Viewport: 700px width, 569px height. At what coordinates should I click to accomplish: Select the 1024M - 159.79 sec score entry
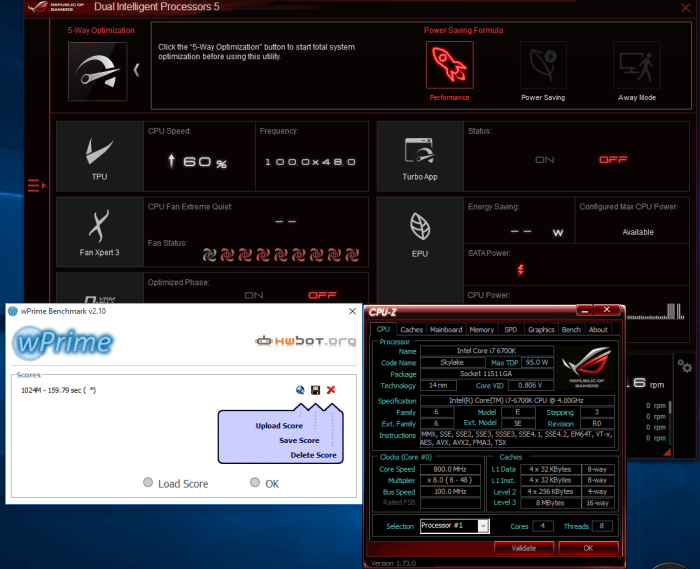tap(58, 390)
